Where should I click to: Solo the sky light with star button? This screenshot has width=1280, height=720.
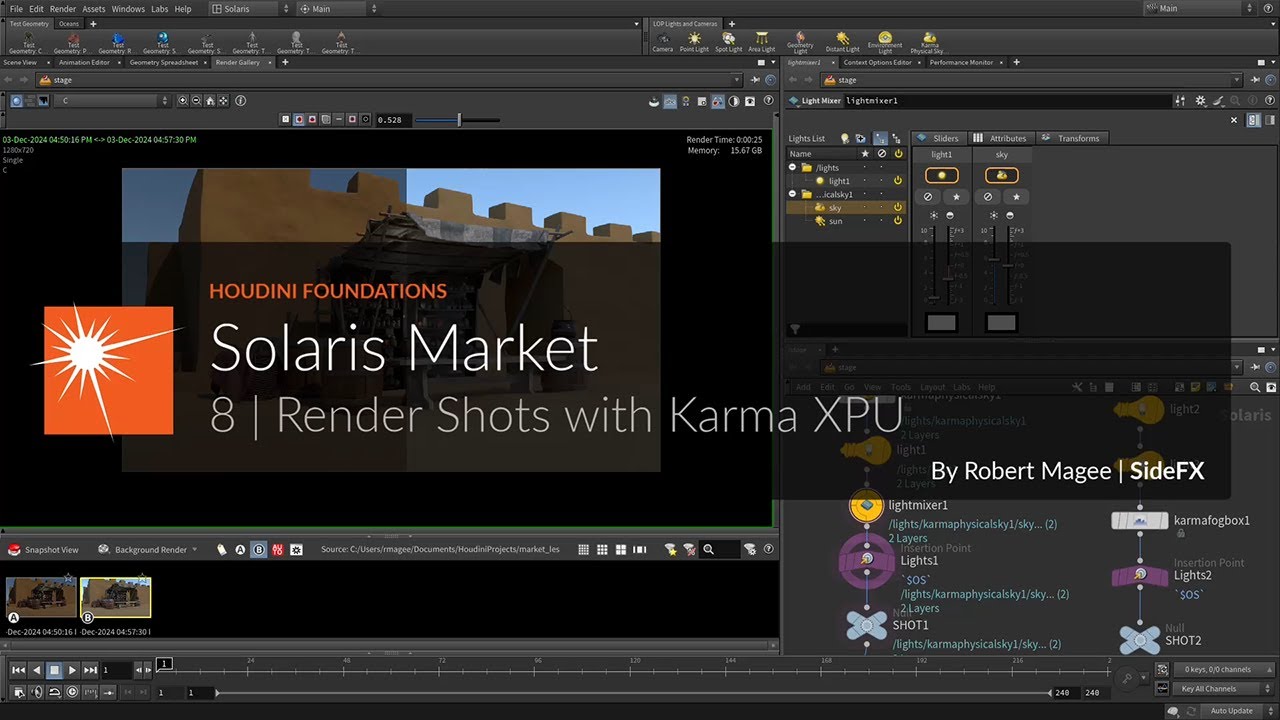click(x=1016, y=197)
